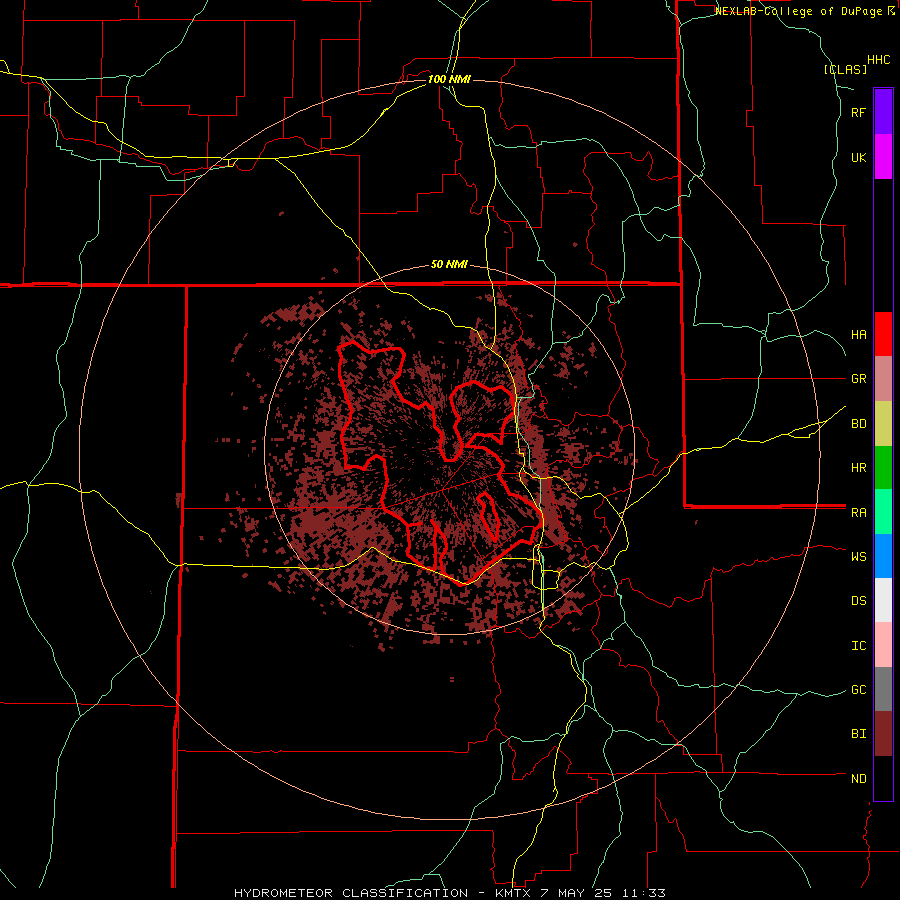
Task: Select the GR dusty pink legend swatch
Action: tap(883, 379)
